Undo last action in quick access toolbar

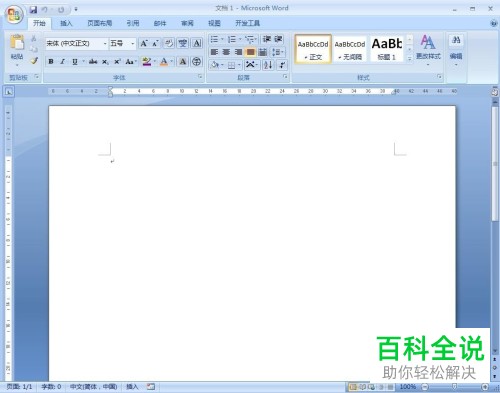coord(44,10)
